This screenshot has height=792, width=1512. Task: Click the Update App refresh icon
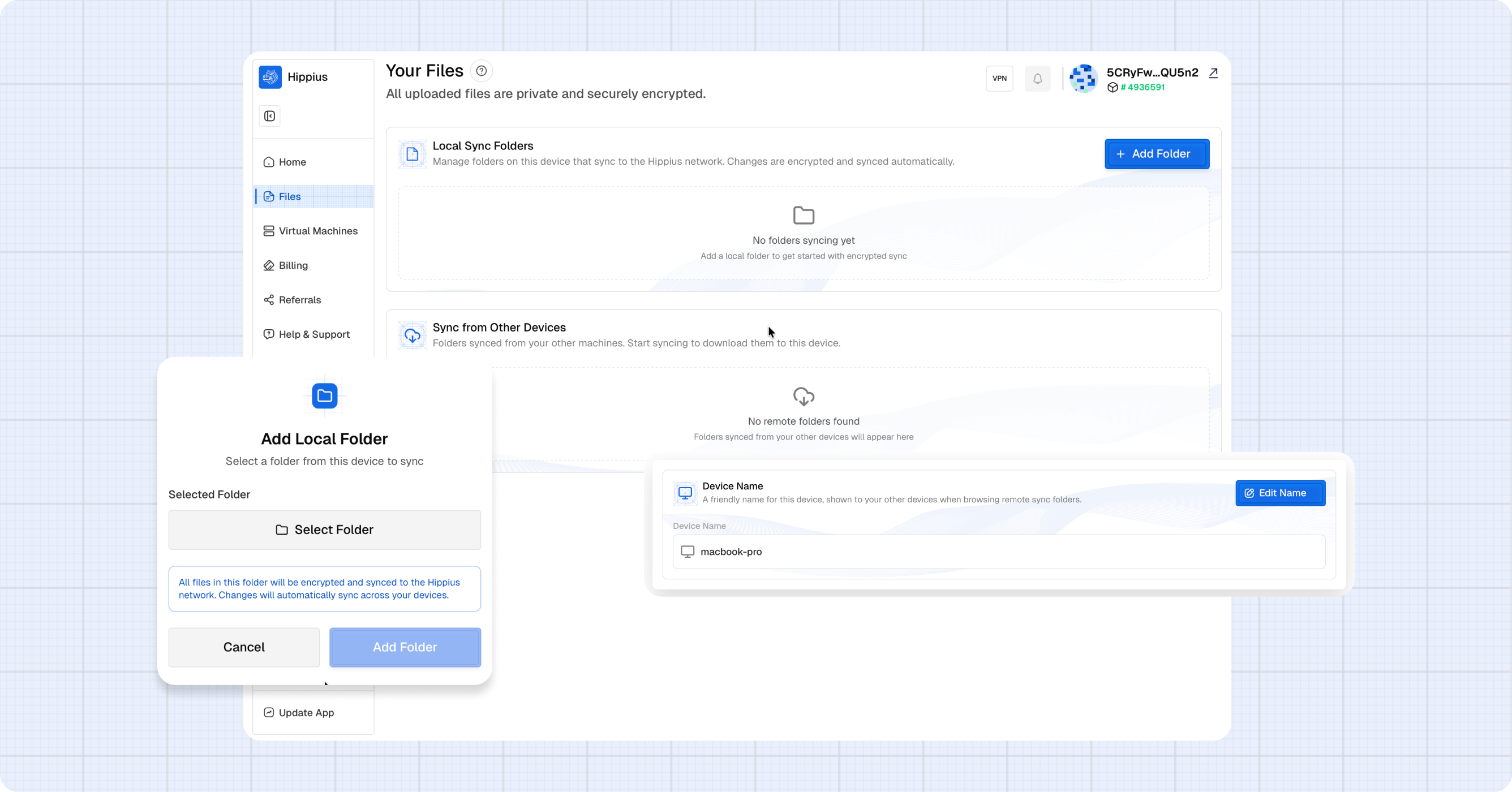pyautogui.click(x=268, y=712)
